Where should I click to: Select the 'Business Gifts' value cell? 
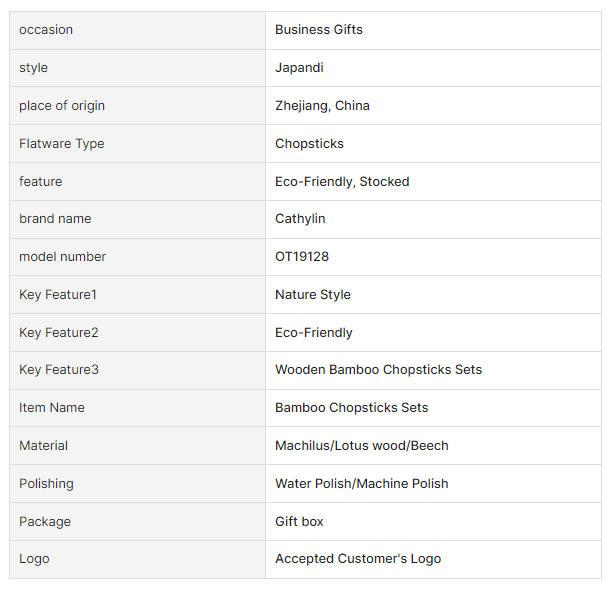[319, 30]
